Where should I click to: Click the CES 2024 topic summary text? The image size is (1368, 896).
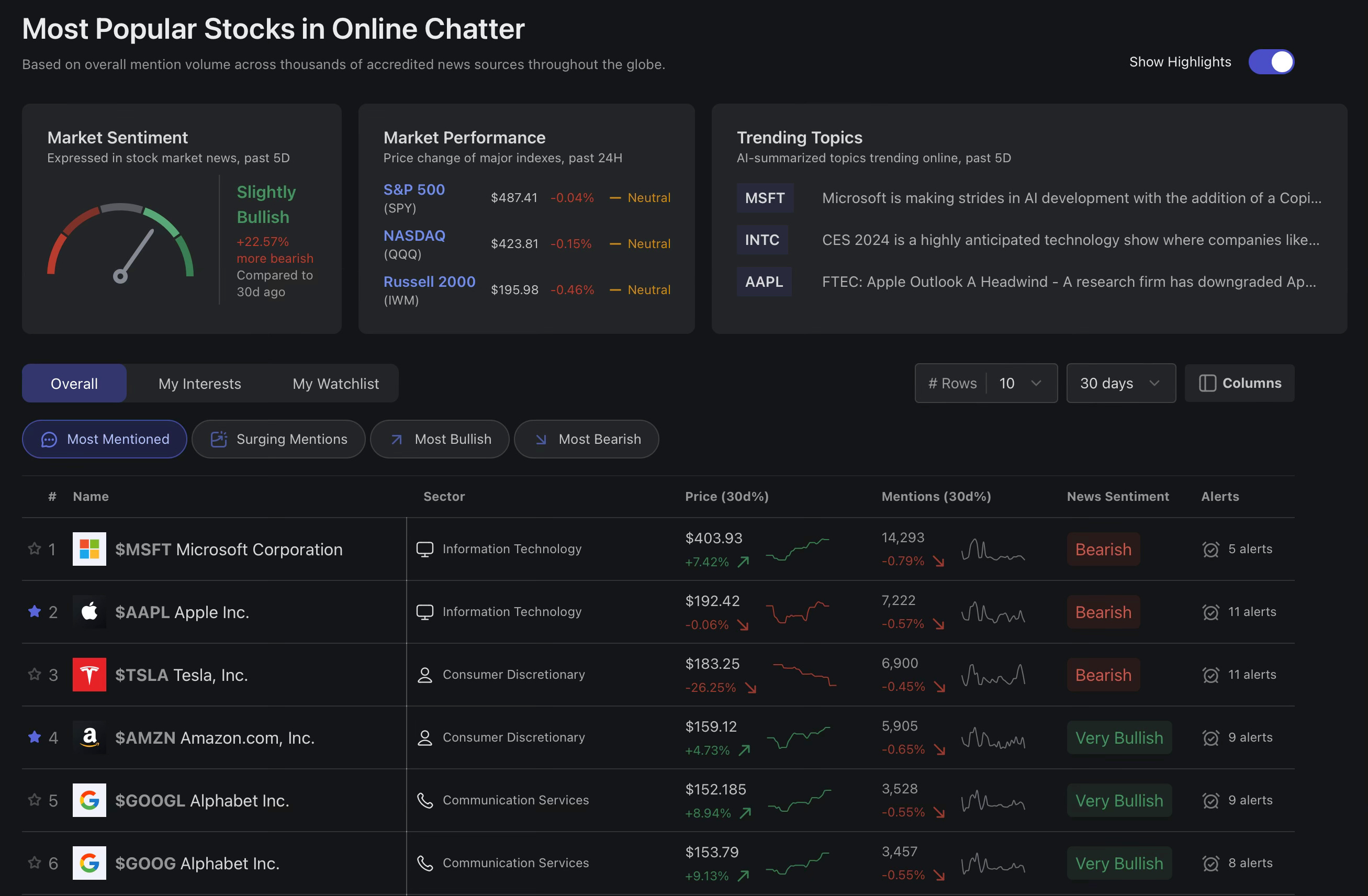[x=1070, y=240]
